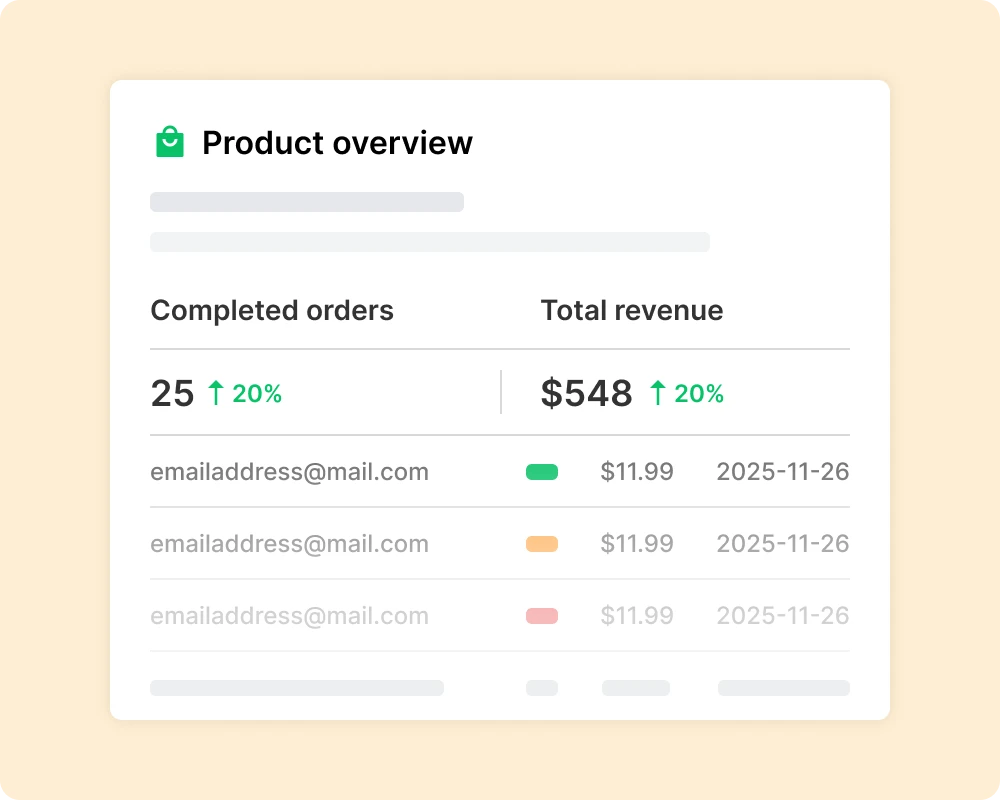Click the $11.99 price in the first row

pos(637,472)
